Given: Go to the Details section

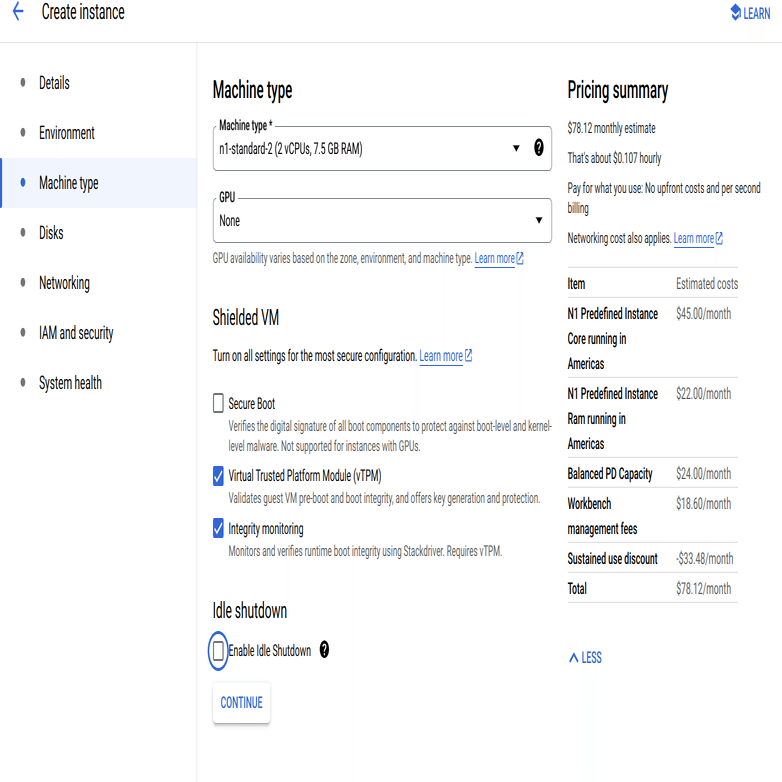Looking at the screenshot, I should 54,83.
